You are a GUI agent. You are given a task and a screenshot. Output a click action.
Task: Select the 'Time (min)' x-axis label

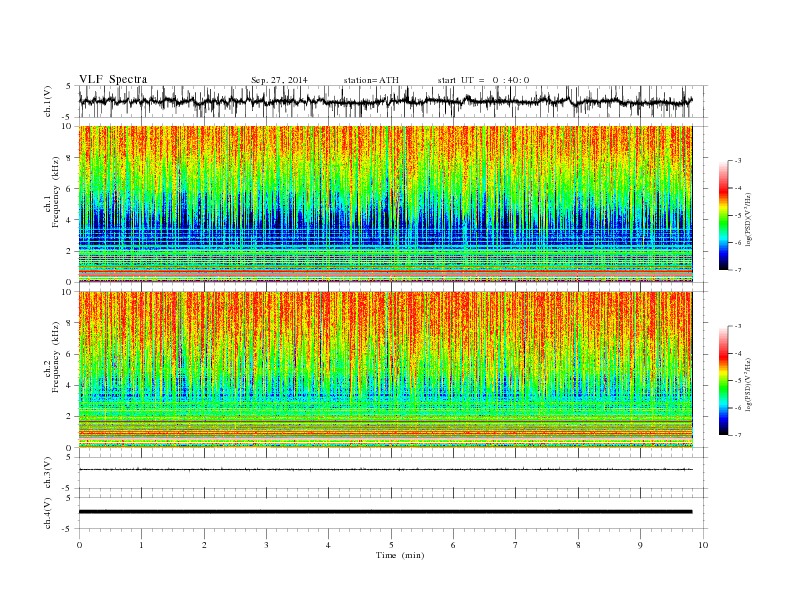(400, 555)
